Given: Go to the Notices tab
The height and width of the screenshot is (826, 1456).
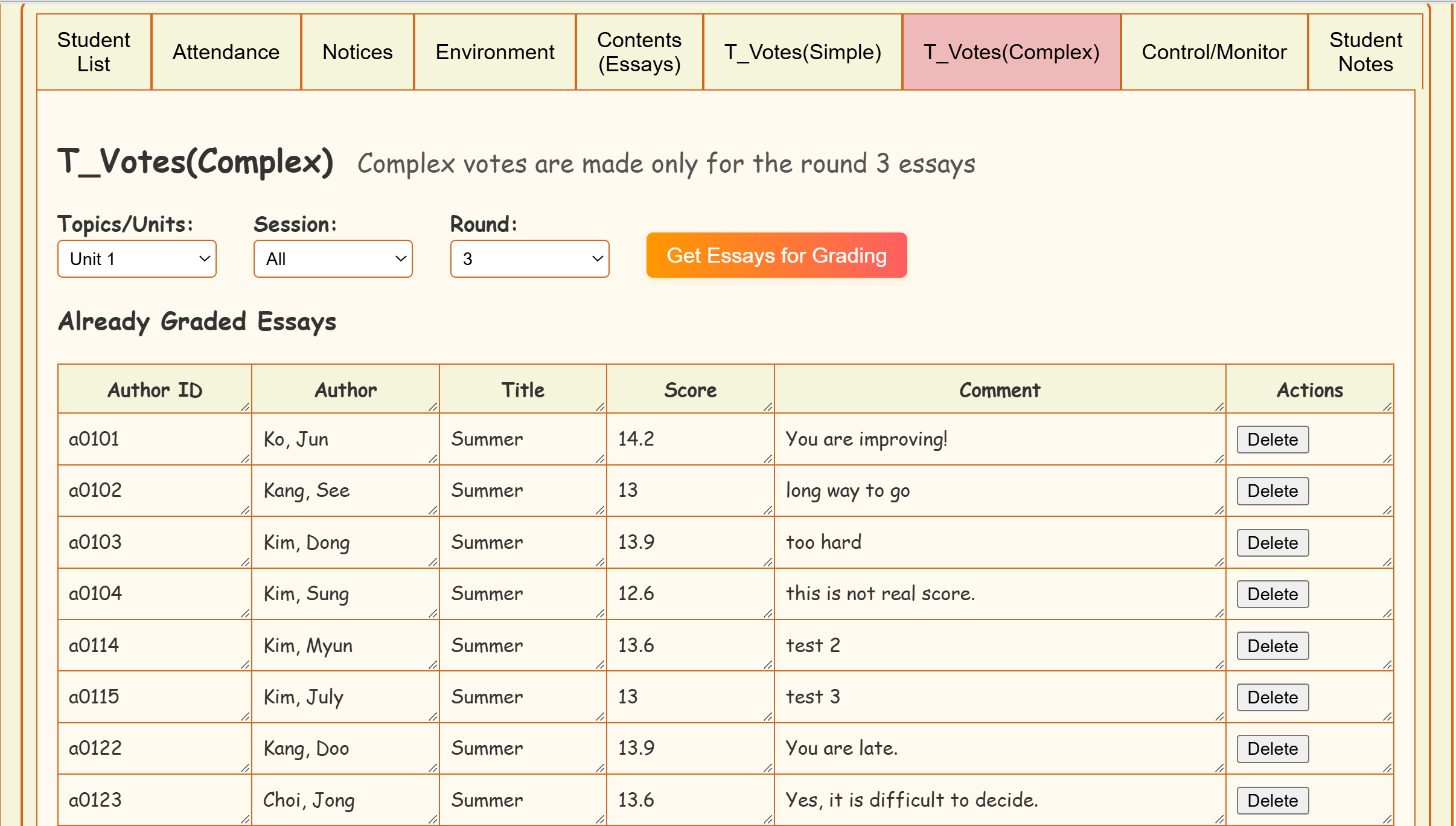Looking at the screenshot, I should (x=357, y=52).
